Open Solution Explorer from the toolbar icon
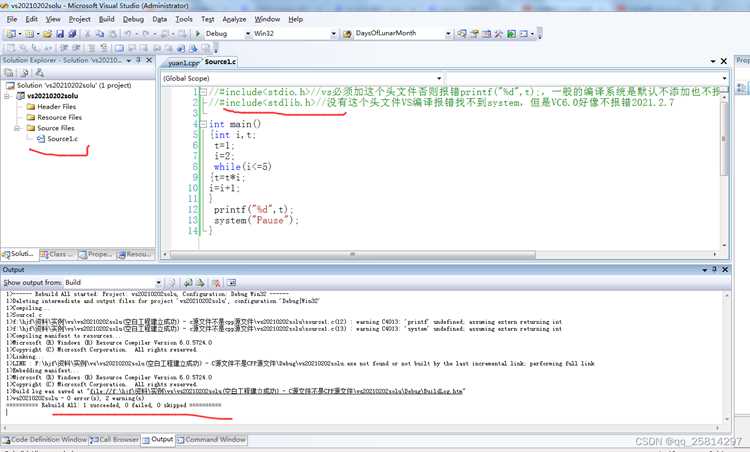 point(462,33)
